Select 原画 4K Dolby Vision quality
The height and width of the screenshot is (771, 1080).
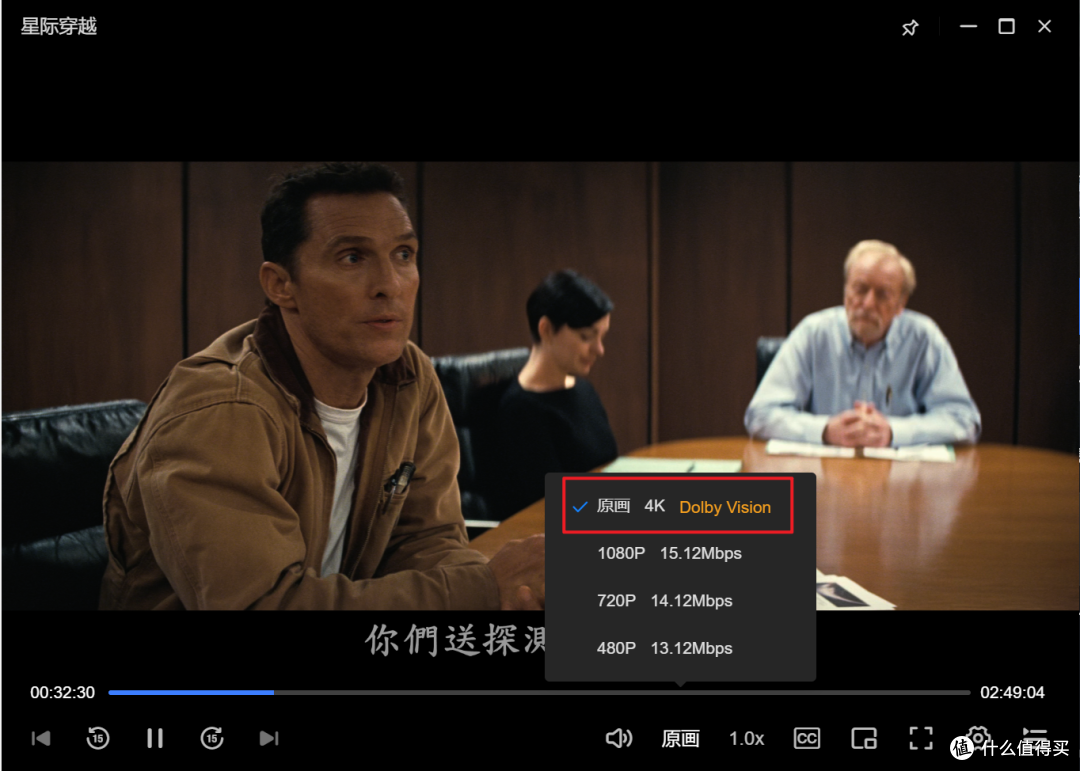click(x=680, y=507)
